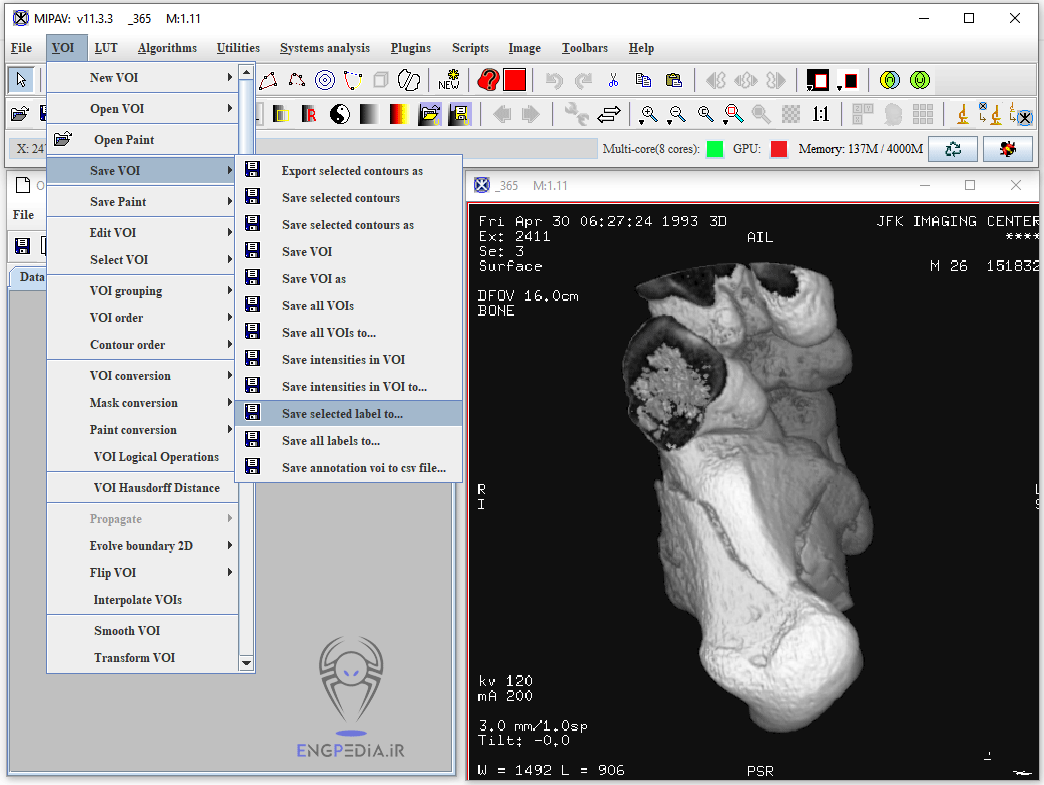Click the VOI menu scroll down arrow
Viewport: 1044px width, 785px height.
(x=246, y=662)
